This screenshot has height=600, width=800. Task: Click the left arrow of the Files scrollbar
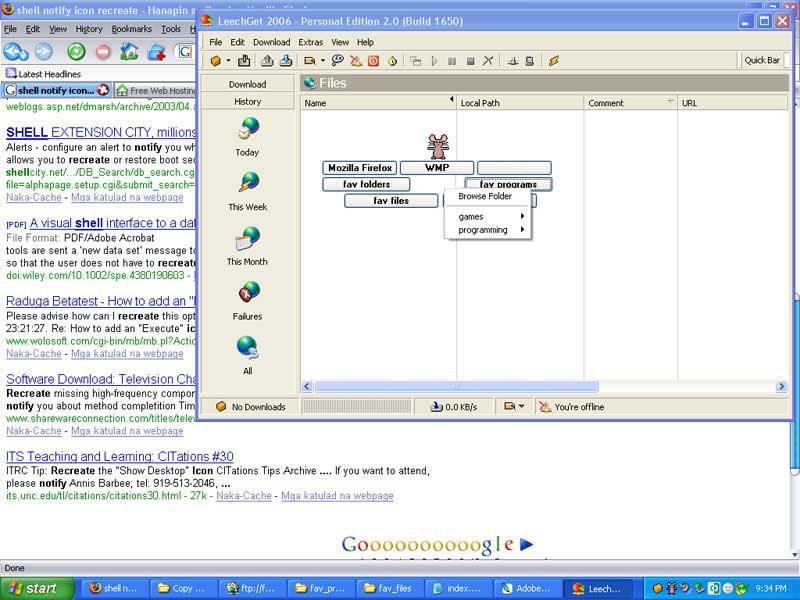pos(307,387)
